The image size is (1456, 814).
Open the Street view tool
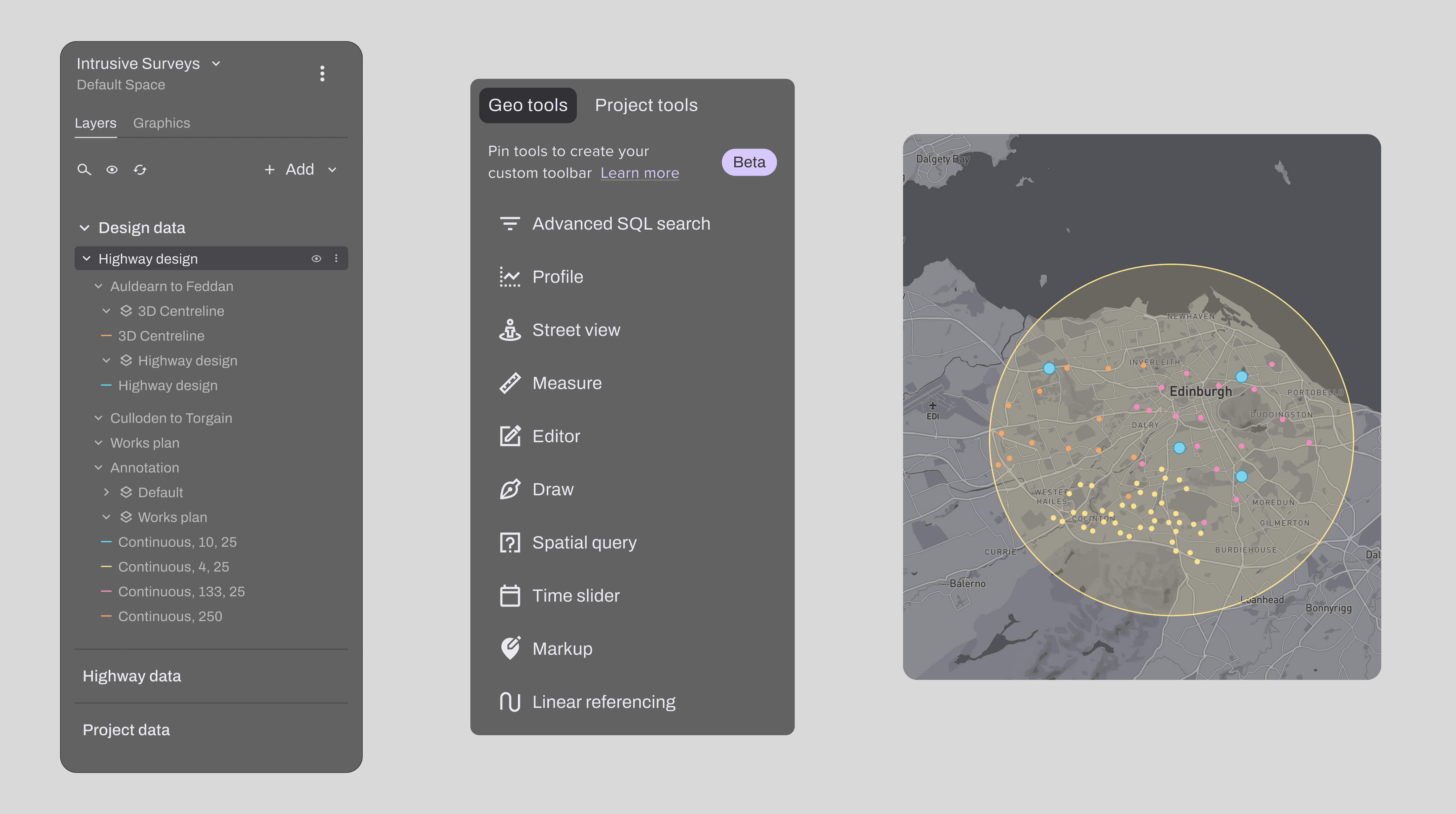[509, 330]
